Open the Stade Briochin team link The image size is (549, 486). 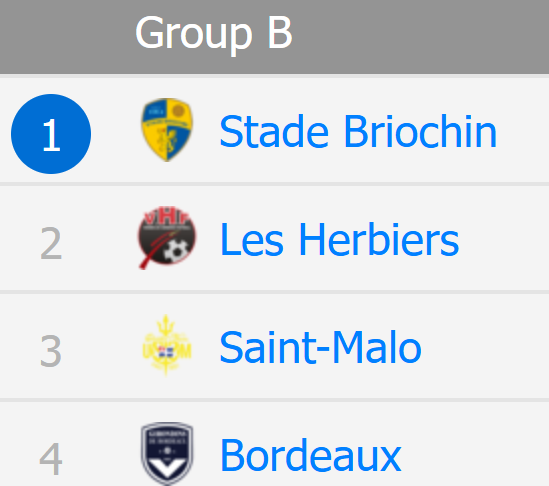358,131
